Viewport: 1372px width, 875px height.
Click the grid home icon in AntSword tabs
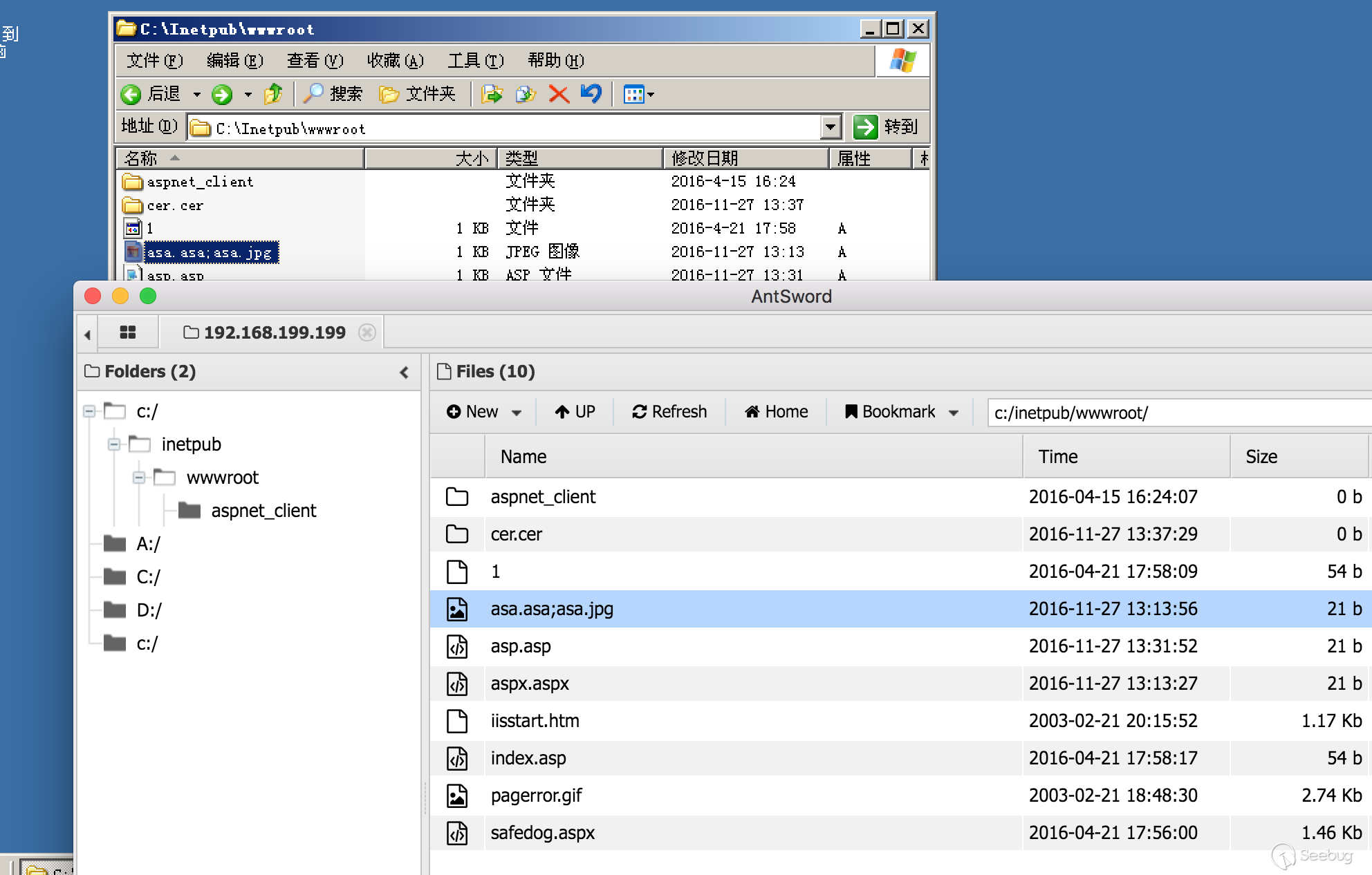click(x=128, y=332)
